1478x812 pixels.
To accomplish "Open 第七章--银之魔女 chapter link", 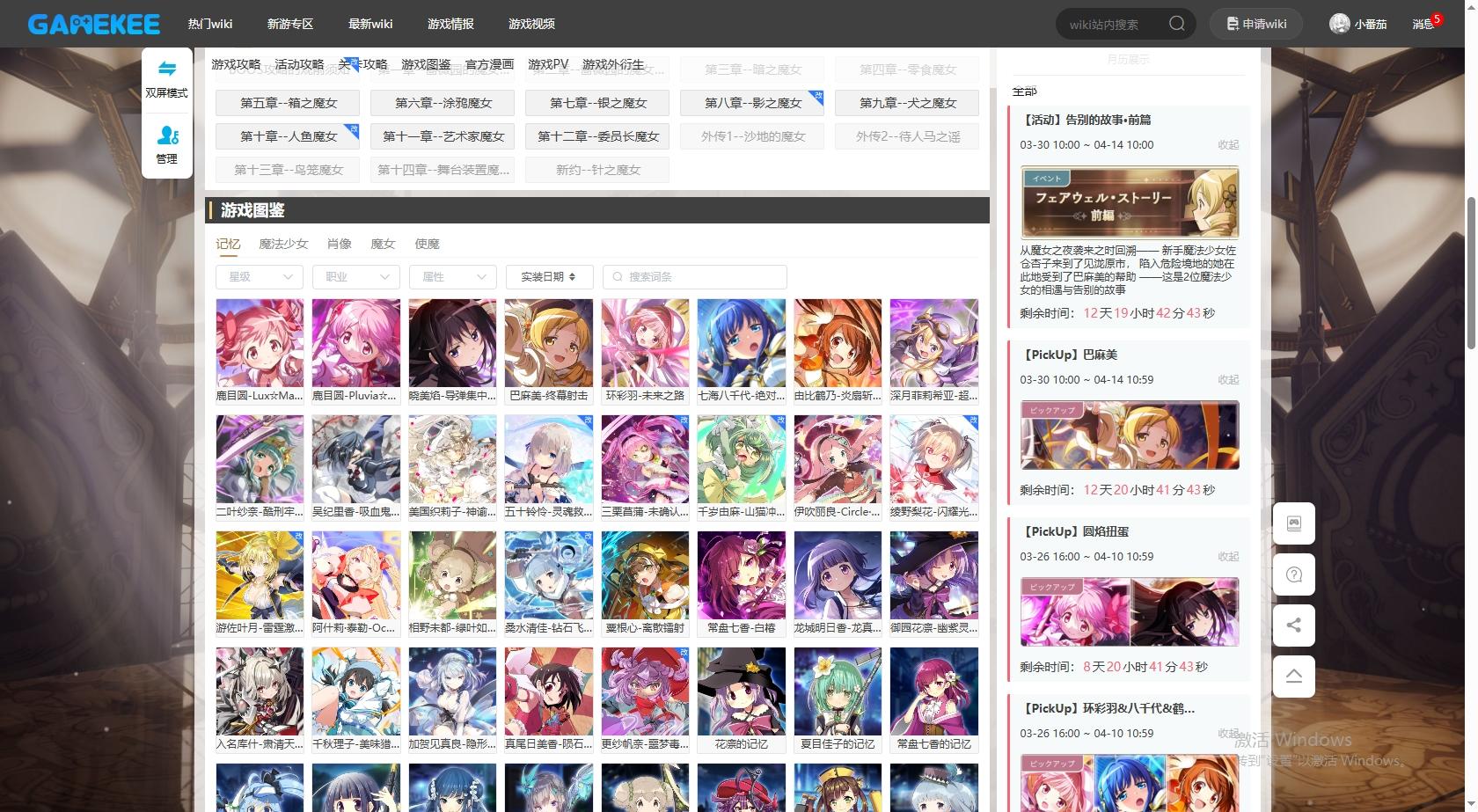I will tap(598, 103).
